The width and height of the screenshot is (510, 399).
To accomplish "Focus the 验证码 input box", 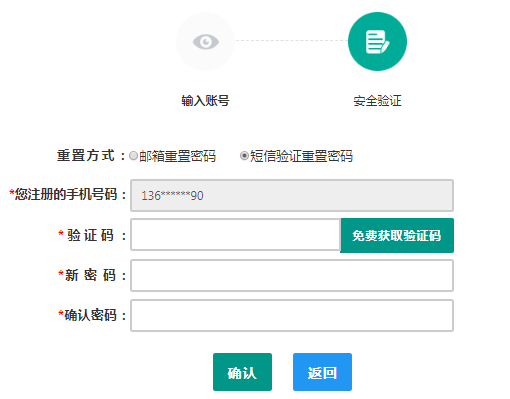I will [x=235, y=235].
